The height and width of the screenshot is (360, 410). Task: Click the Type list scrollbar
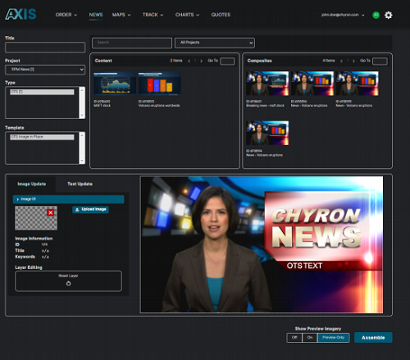82,102
